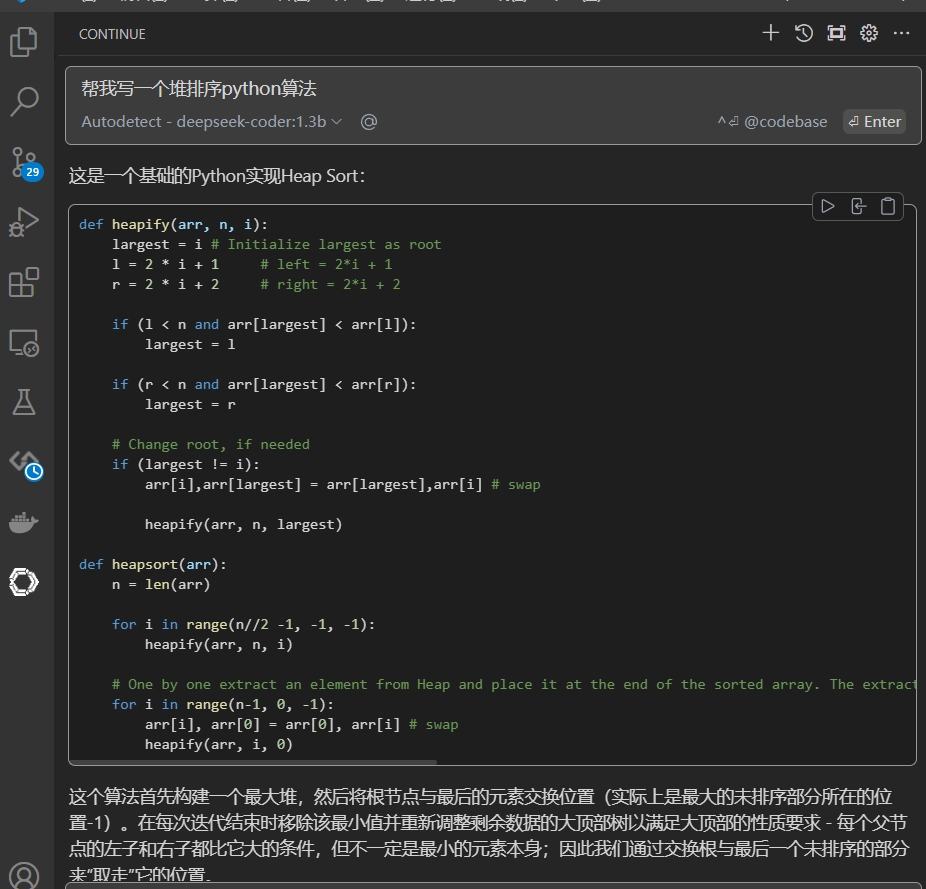Open the Docker view
This screenshot has height=889, width=926.
pos(24,522)
